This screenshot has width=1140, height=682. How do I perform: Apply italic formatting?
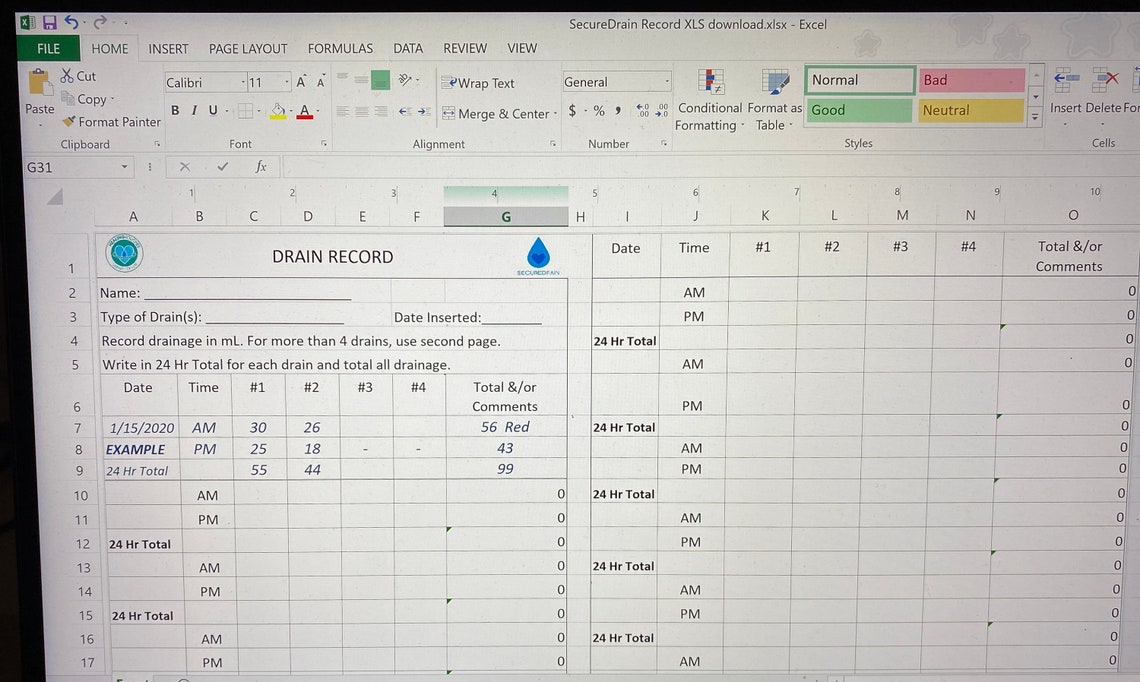click(x=192, y=110)
